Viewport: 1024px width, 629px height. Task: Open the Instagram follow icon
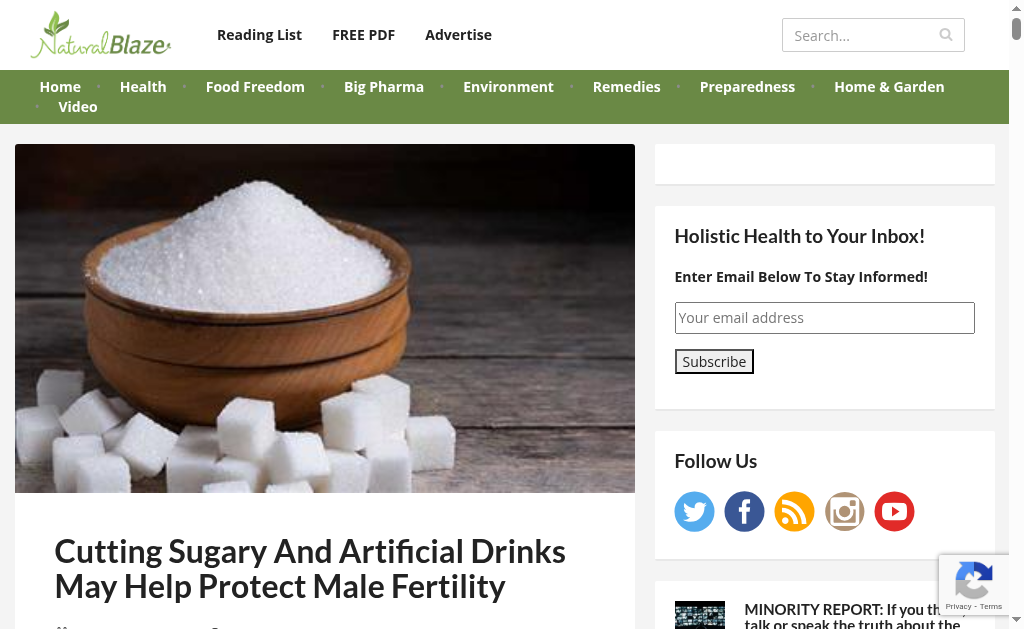coord(844,511)
